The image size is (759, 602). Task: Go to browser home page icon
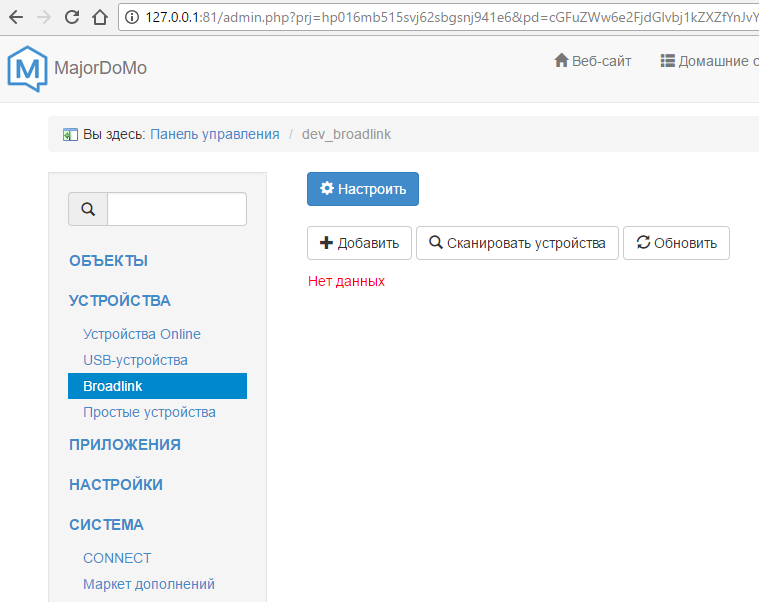100,17
